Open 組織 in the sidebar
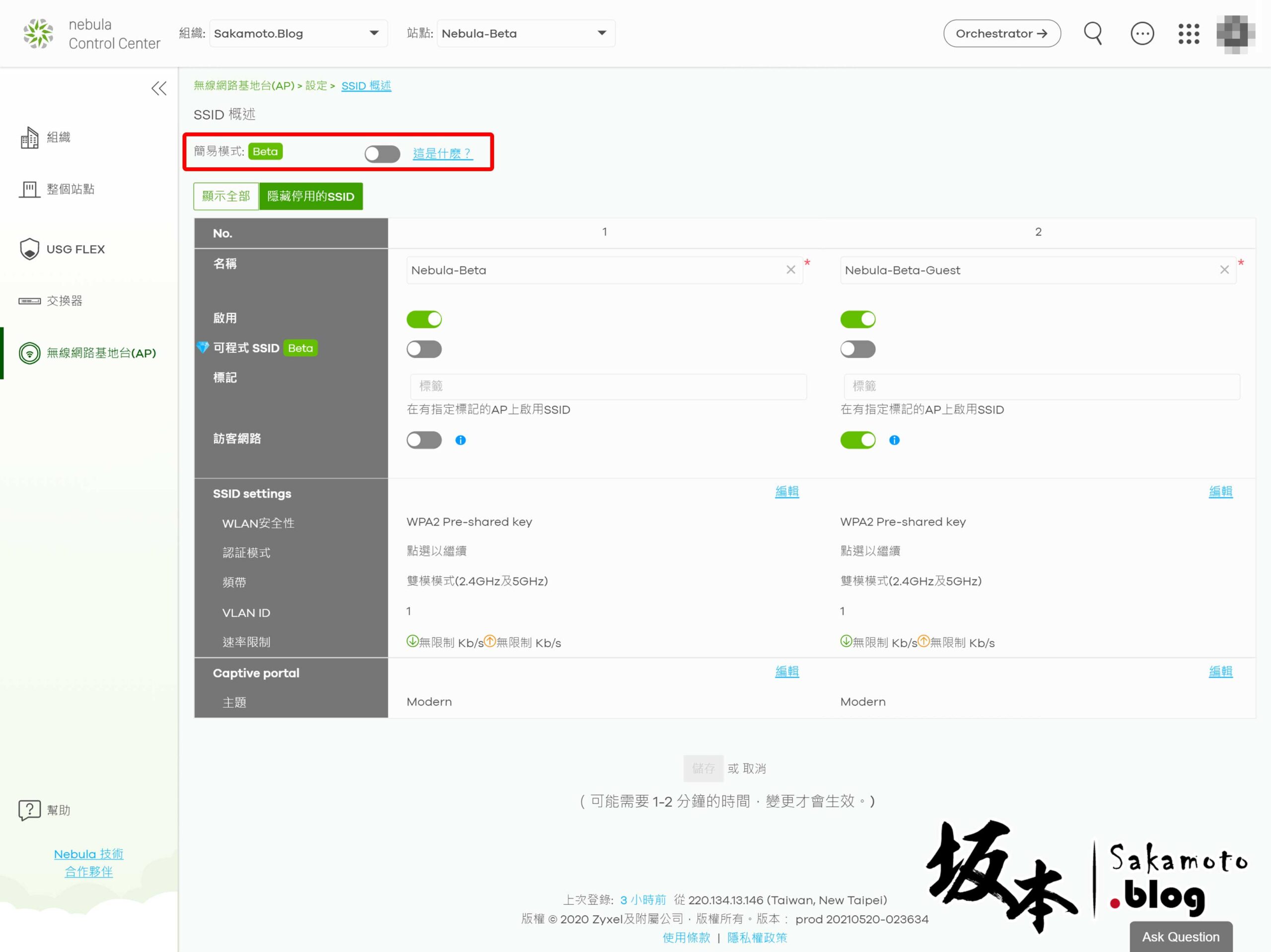Image resolution: width=1271 pixels, height=952 pixels. pyautogui.click(x=58, y=136)
